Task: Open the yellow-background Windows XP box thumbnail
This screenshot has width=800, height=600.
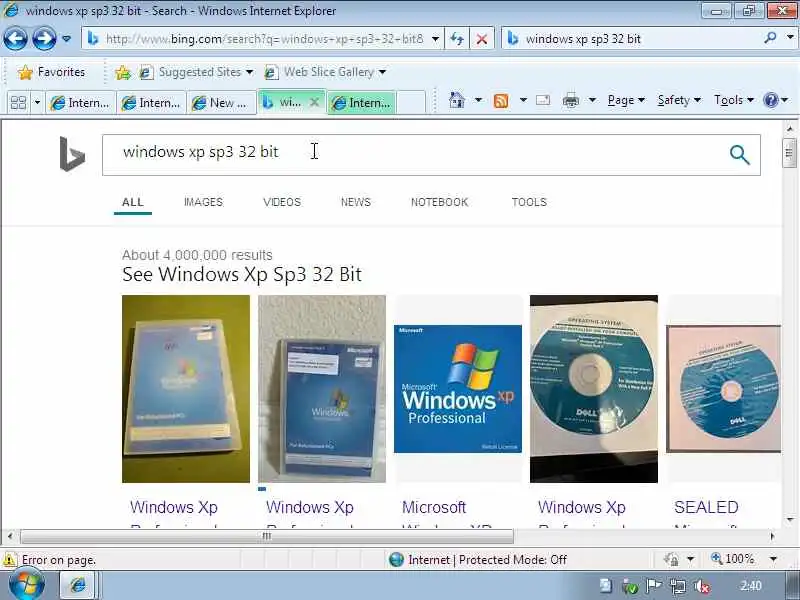Action: click(186, 389)
